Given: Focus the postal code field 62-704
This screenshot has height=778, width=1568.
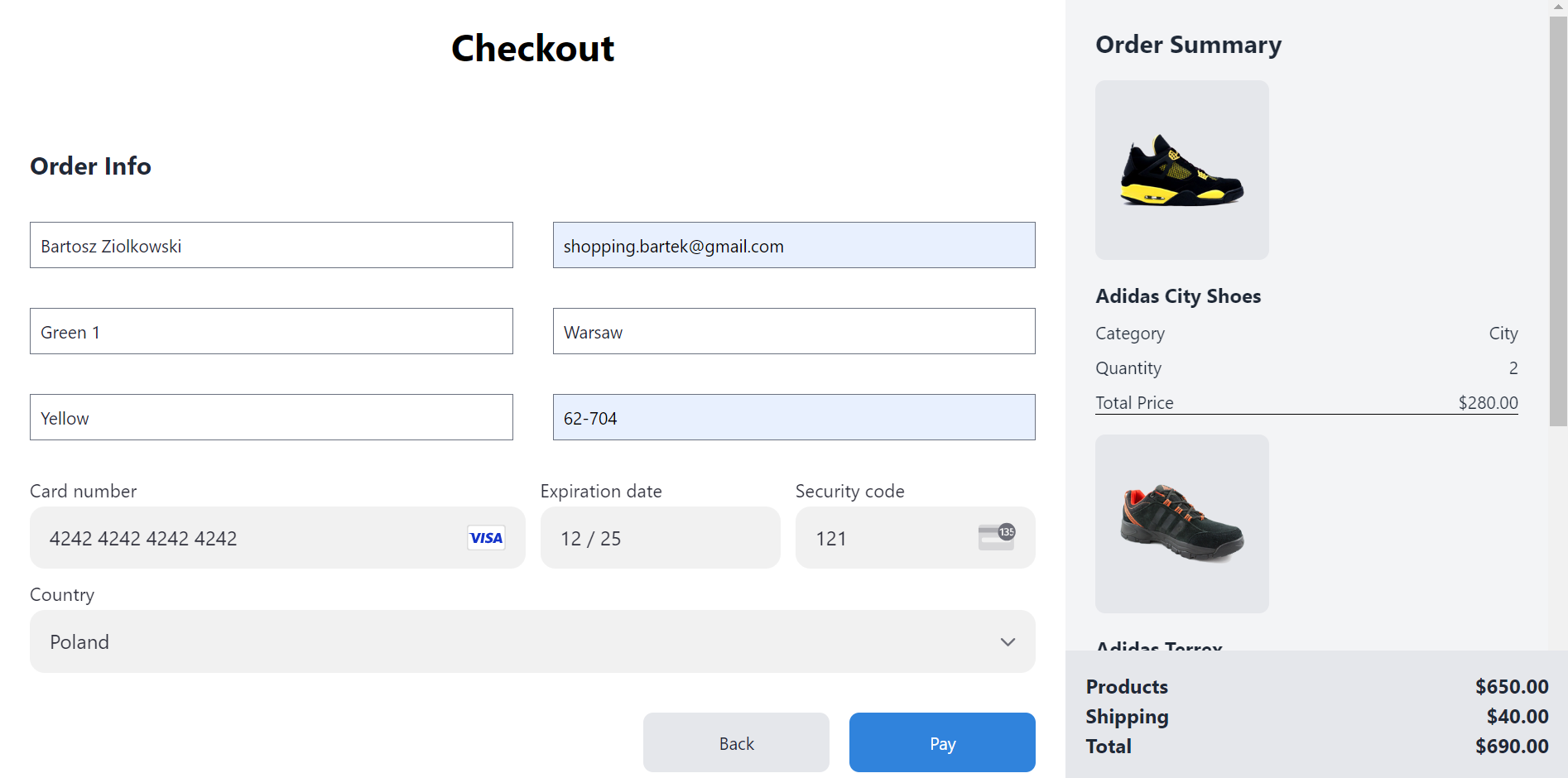Looking at the screenshot, I should coord(793,418).
